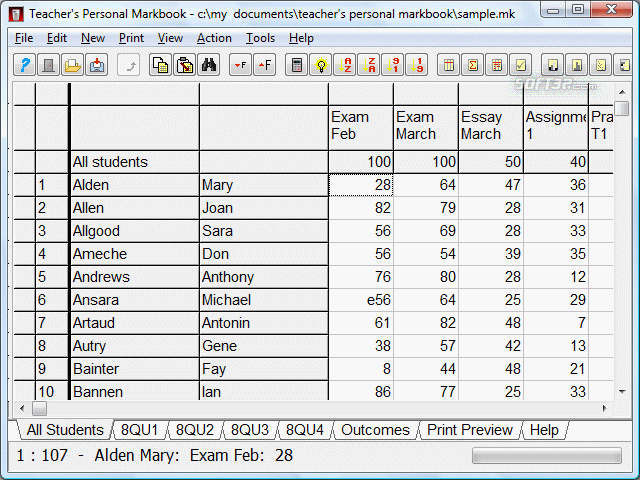Click the horizontal scrollbar left arrow
640x480 pixels.
pyautogui.click(x=22, y=408)
